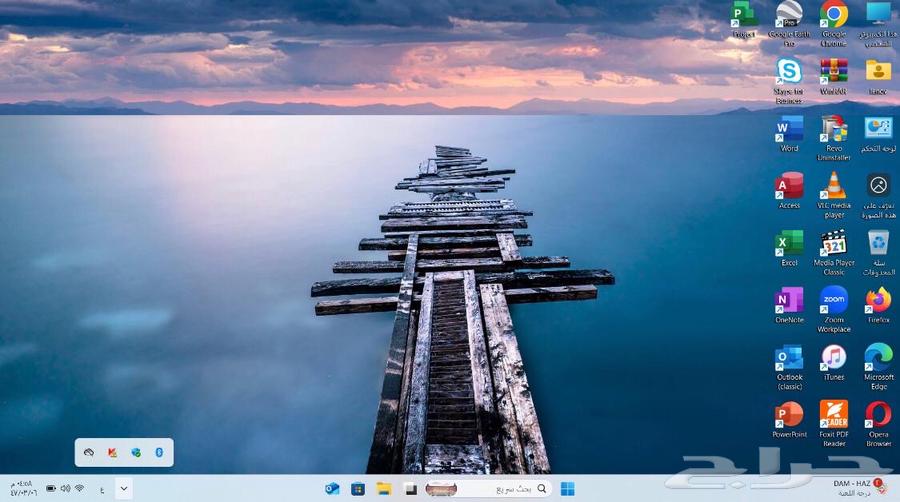The image size is (900, 502).
Task: Launch Google Chrome from desktop
Action: click(833, 24)
